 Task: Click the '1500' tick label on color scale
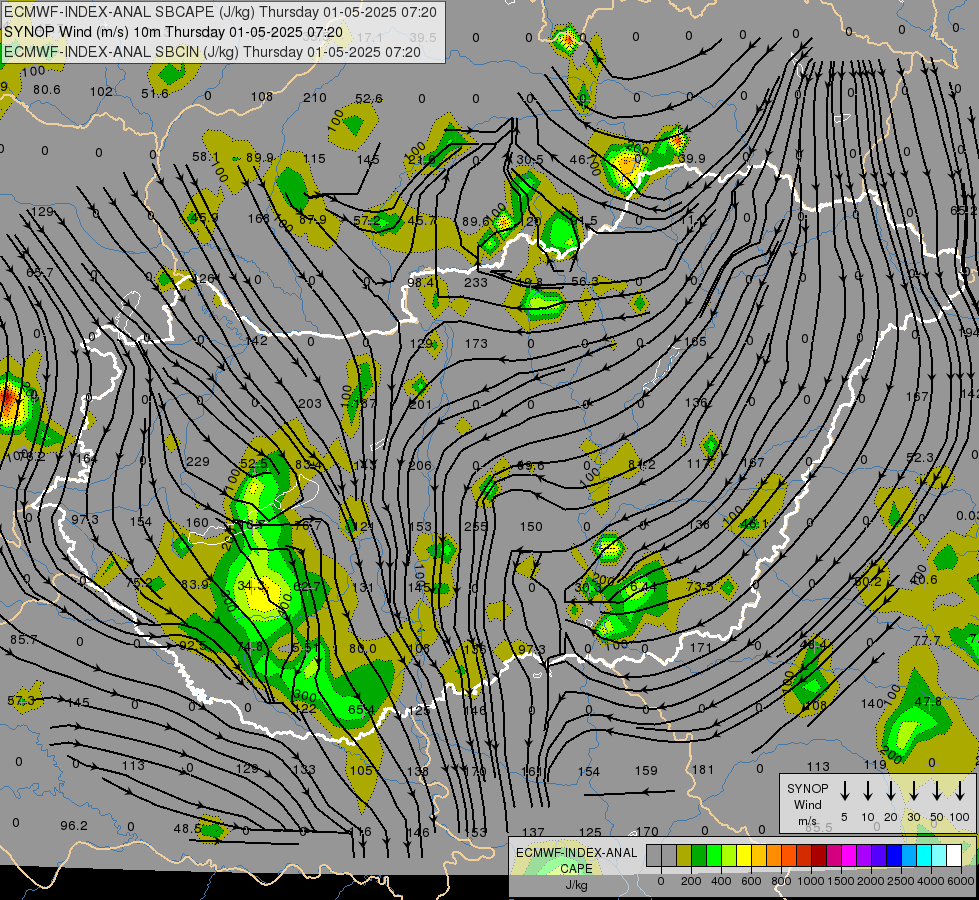coord(840,881)
